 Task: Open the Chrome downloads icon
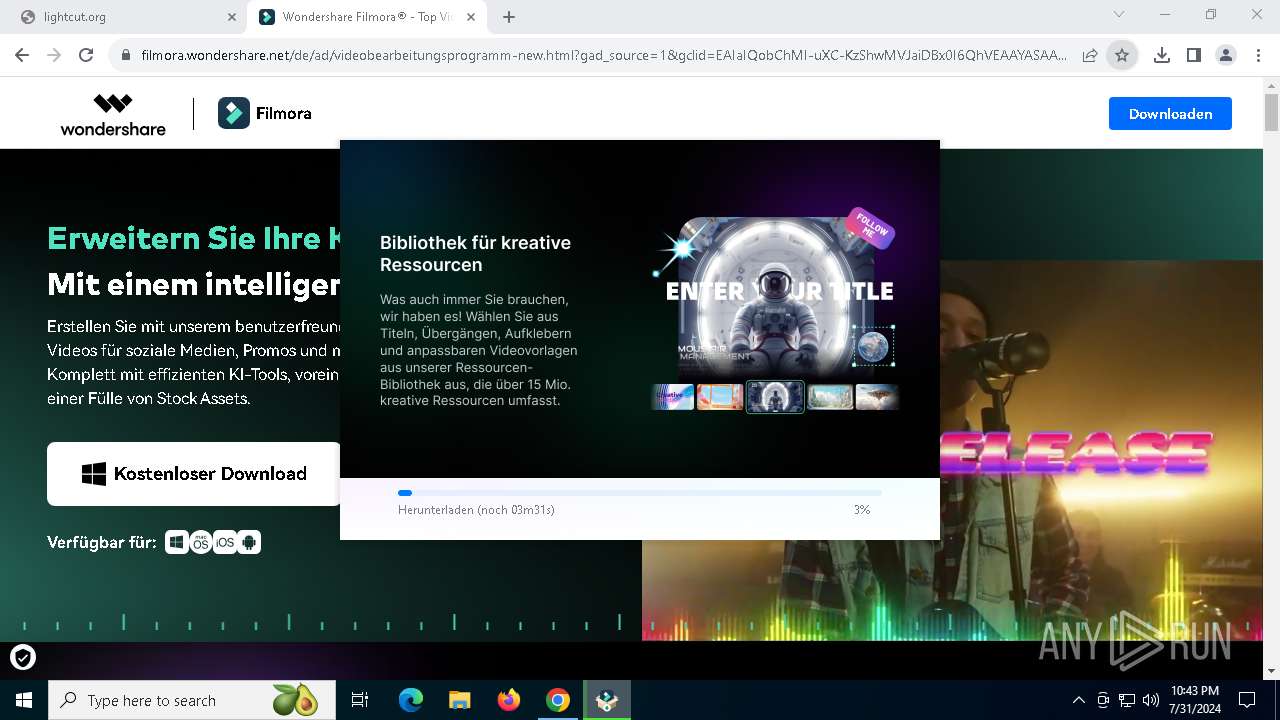1162,56
